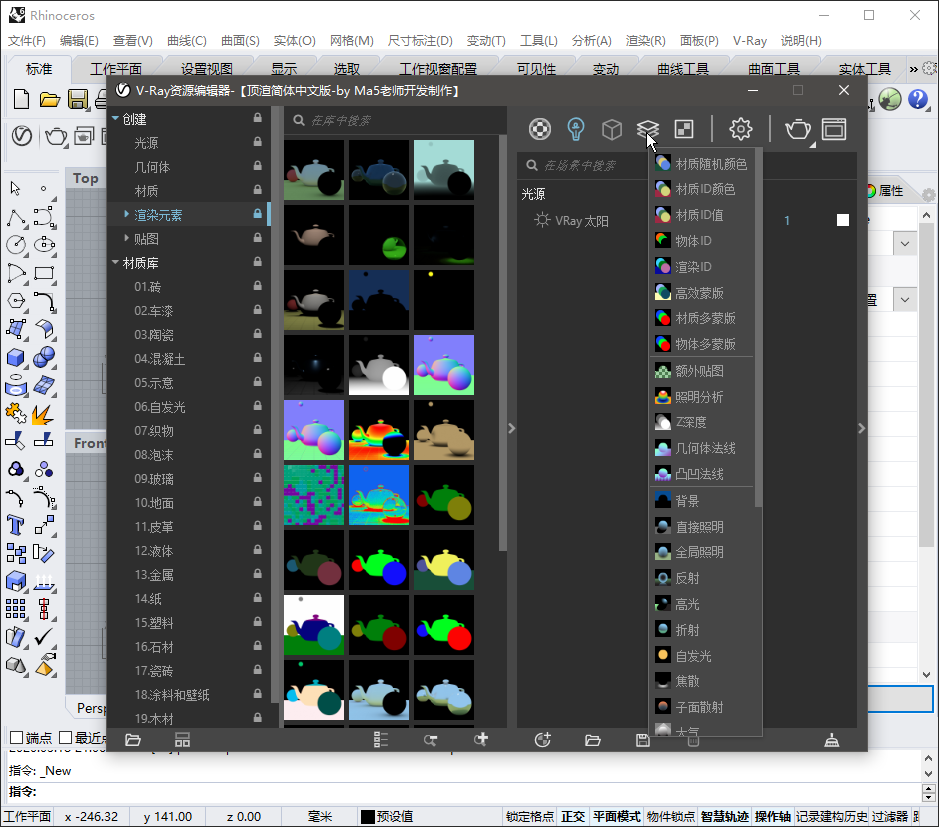This screenshot has height=827, width=939.
Task: Toggle the 端点 osnap checkbox
Action: [17, 737]
